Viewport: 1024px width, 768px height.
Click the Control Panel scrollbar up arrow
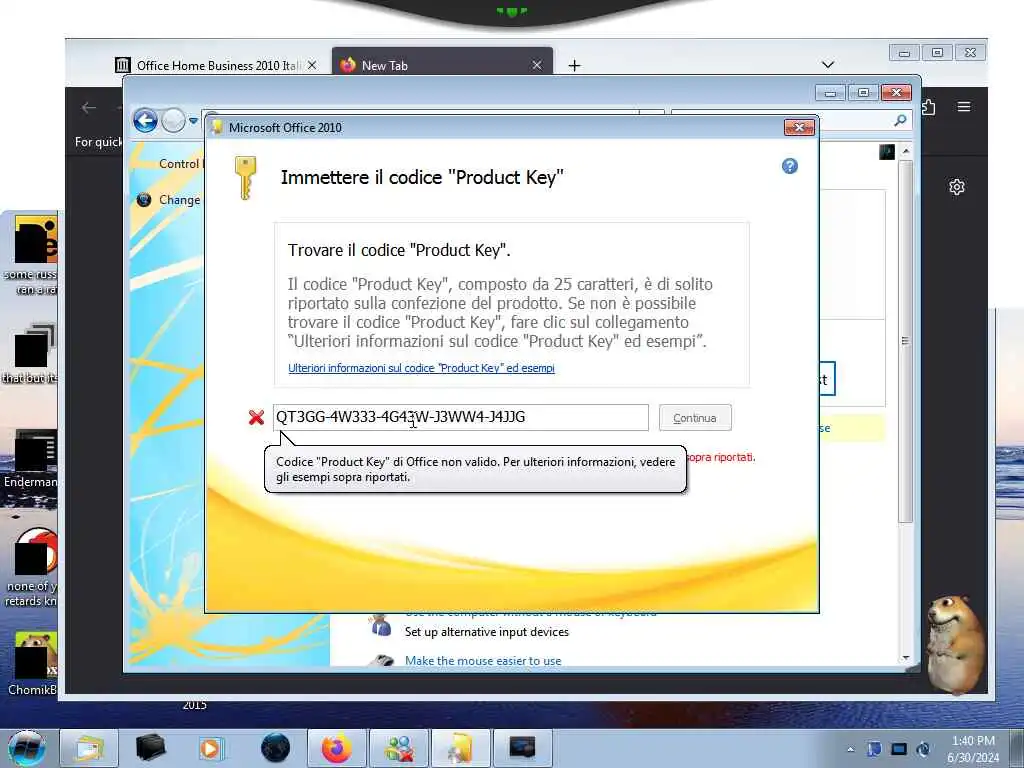coord(906,151)
